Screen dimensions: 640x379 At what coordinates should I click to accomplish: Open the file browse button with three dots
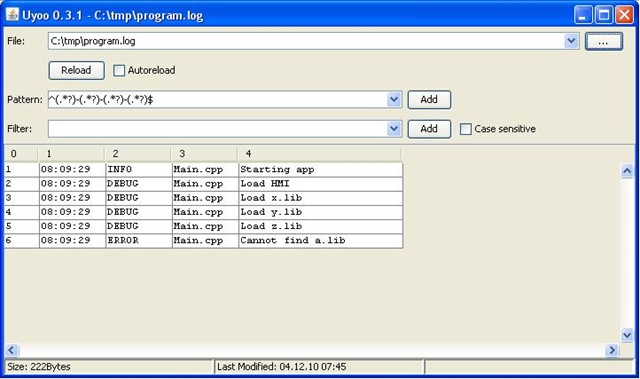(x=604, y=41)
